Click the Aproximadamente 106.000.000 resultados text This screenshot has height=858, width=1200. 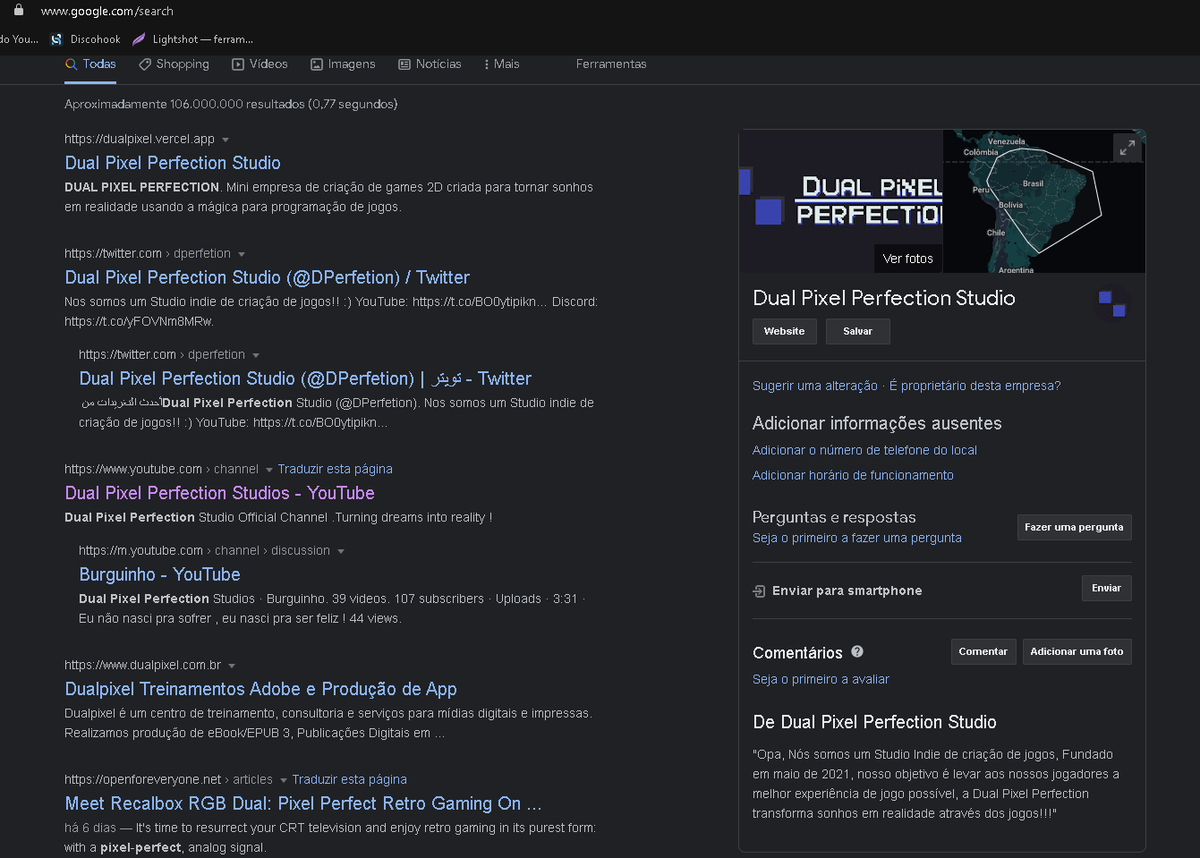(x=231, y=104)
